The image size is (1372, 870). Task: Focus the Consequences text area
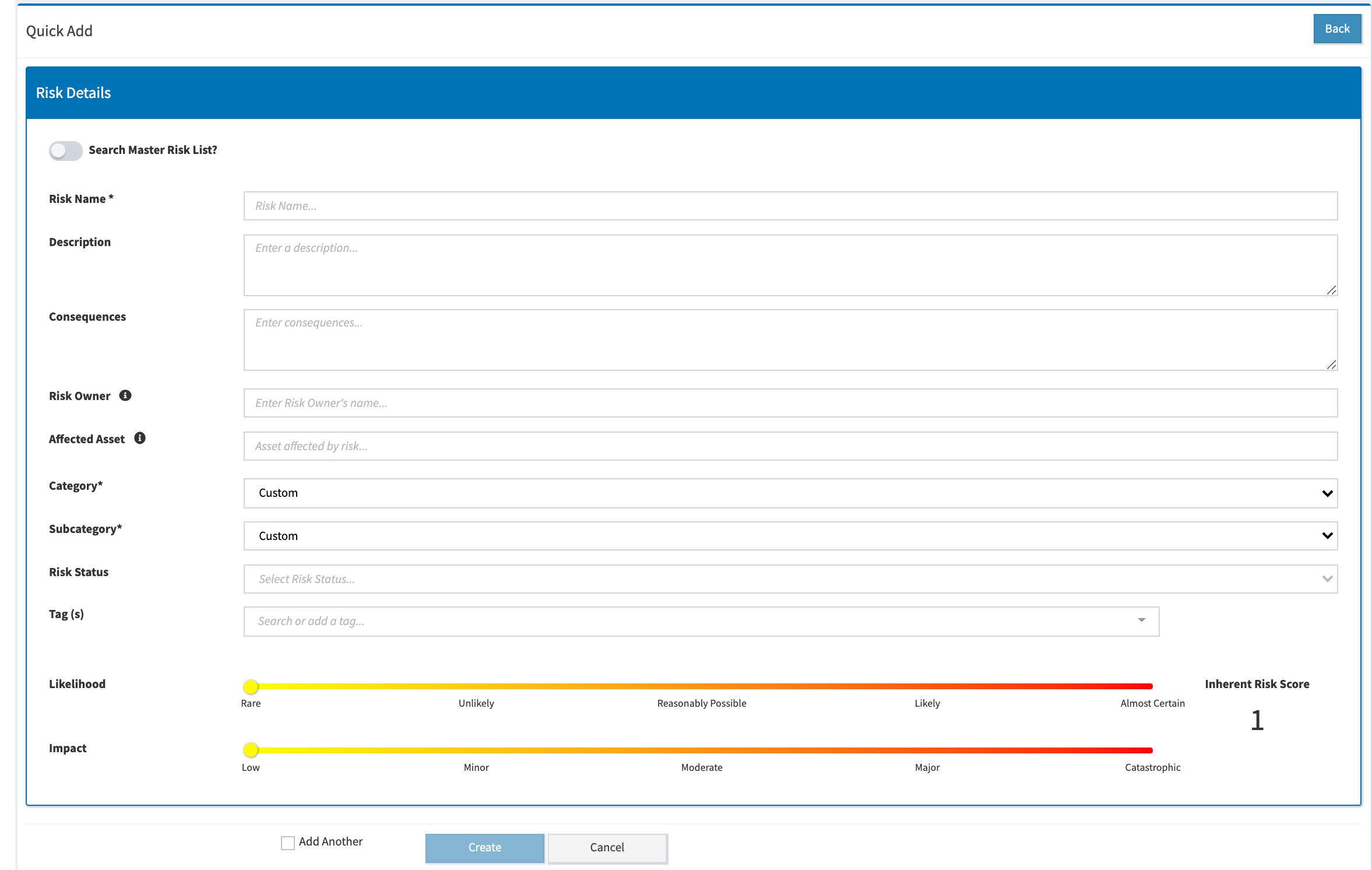point(790,340)
